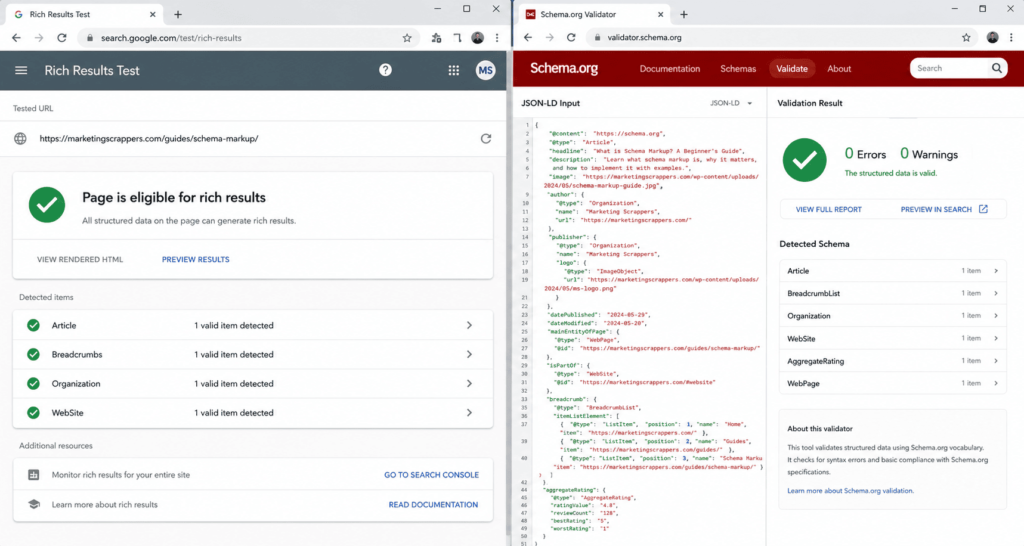
Task: Reload the Rich Results Test browser page
Action: point(61,38)
